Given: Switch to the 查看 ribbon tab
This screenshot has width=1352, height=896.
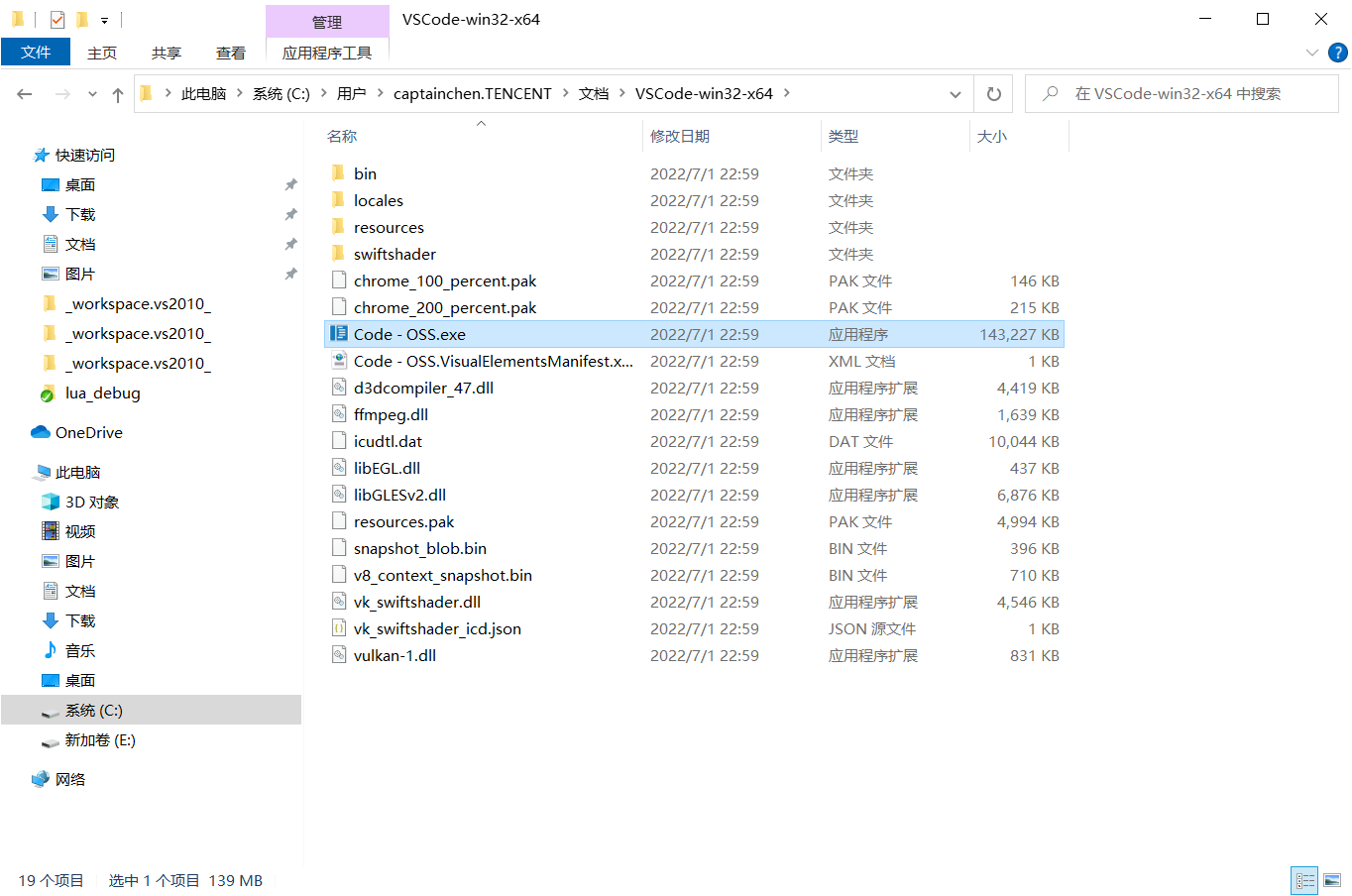Looking at the screenshot, I should tap(231, 53).
